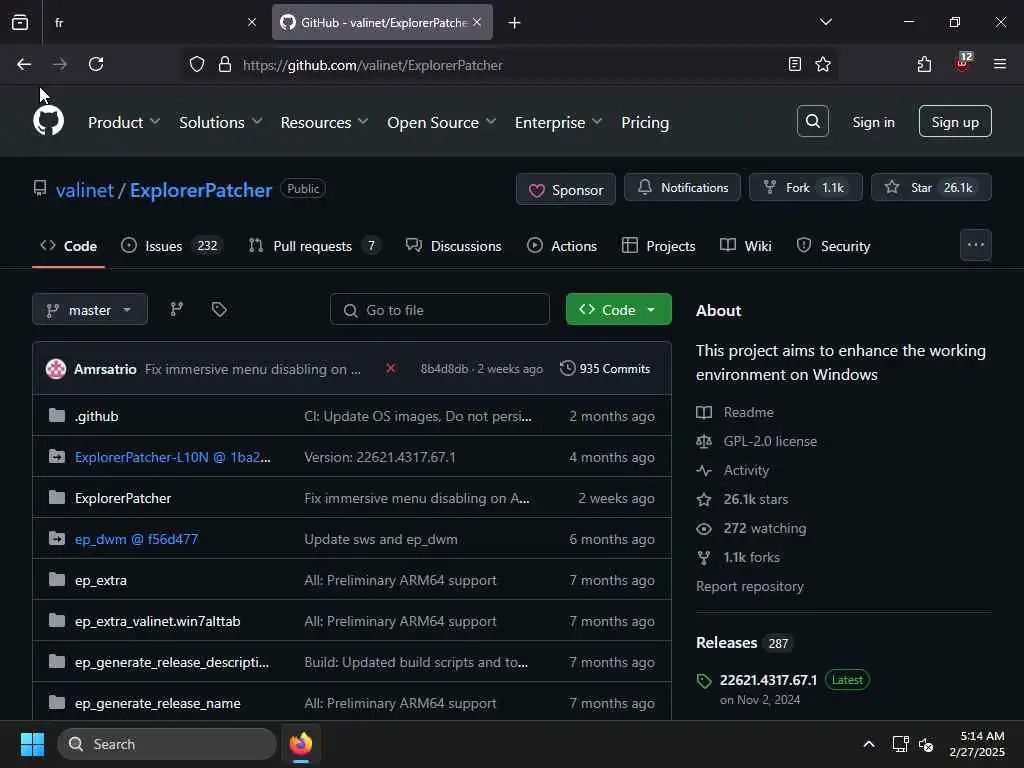Expand the Enterprise dropdown
The height and width of the screenshot is (768, 1024).
click(x=558, y=122)
